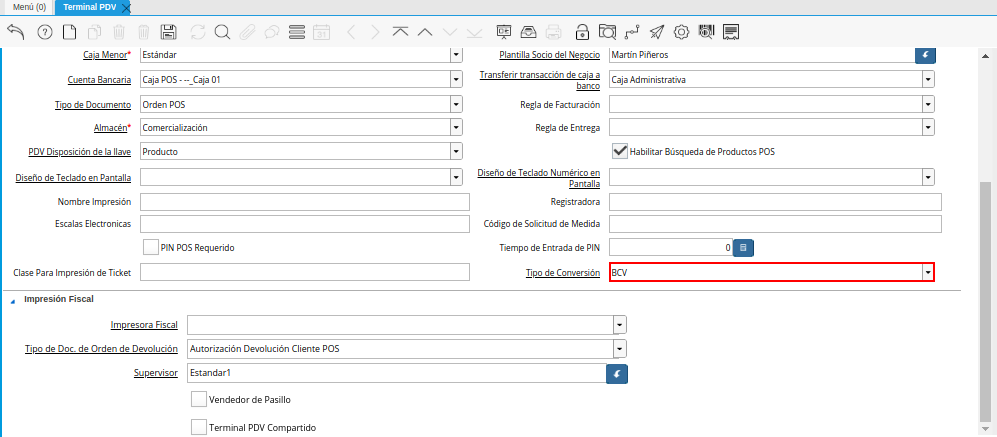The image size is (997, 437).
Task: Click the Product info barcode icon
Action: click(x=706, y=32)
